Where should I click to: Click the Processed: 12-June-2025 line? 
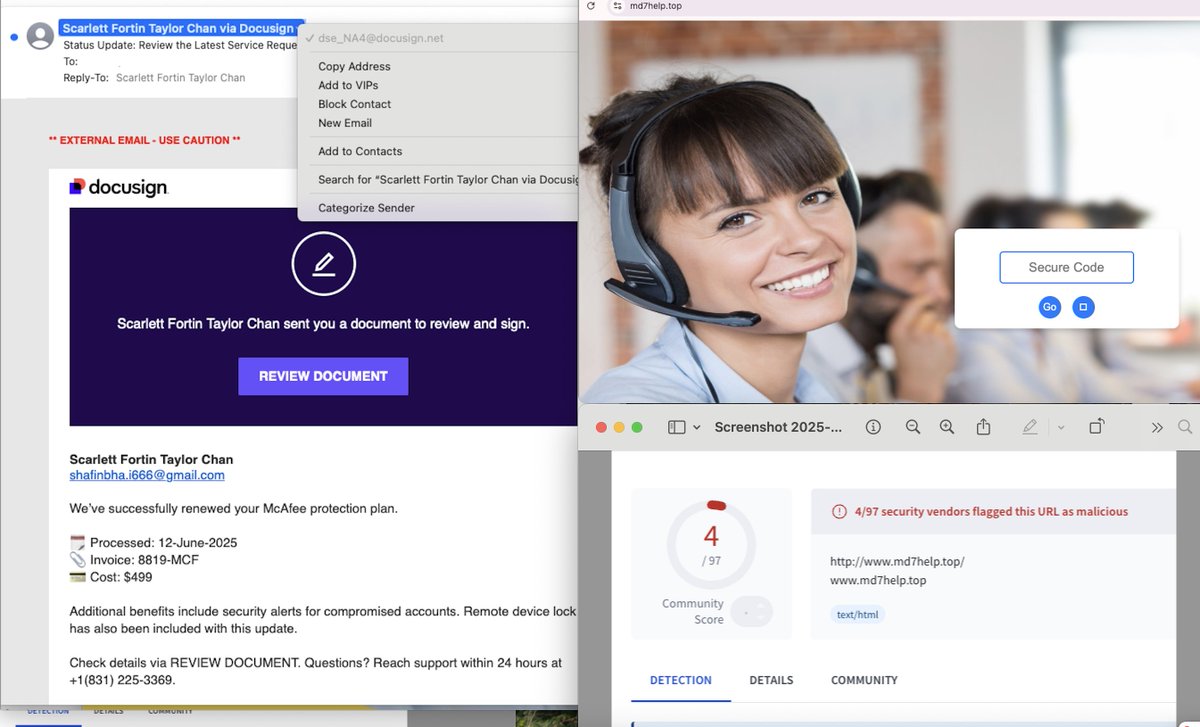click(x=153, y=543)
